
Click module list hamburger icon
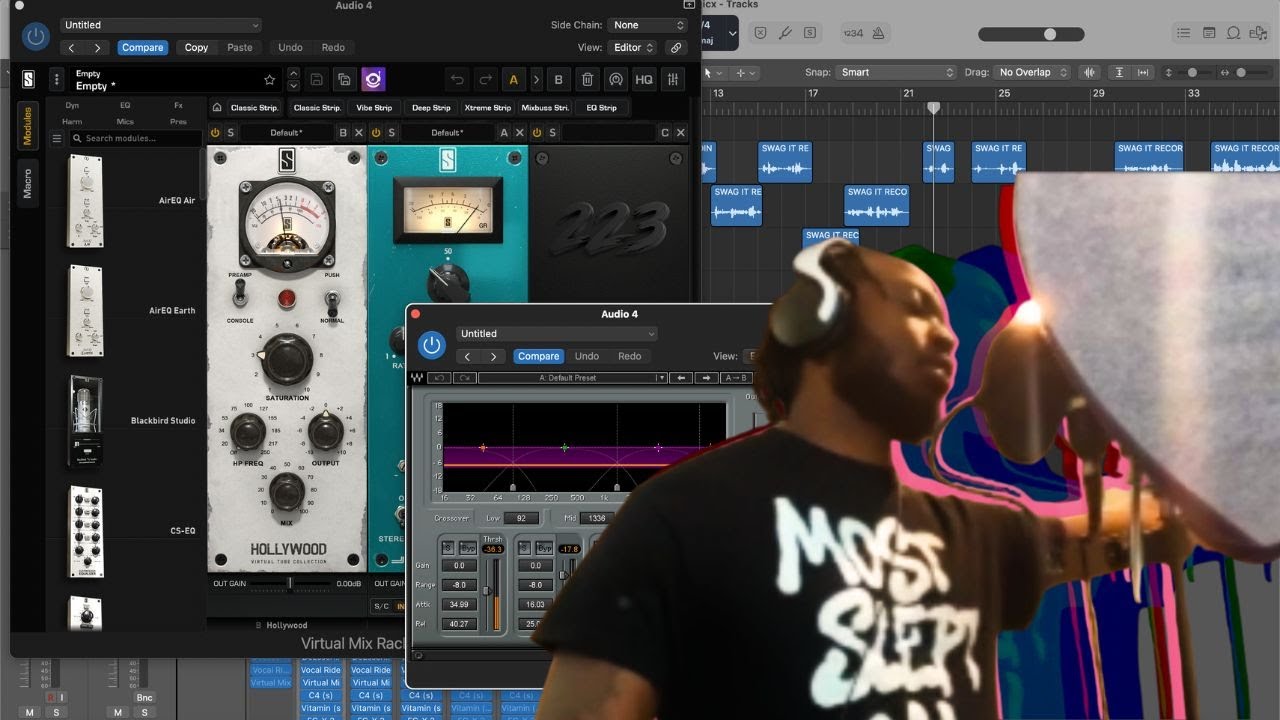click(57, 138)
